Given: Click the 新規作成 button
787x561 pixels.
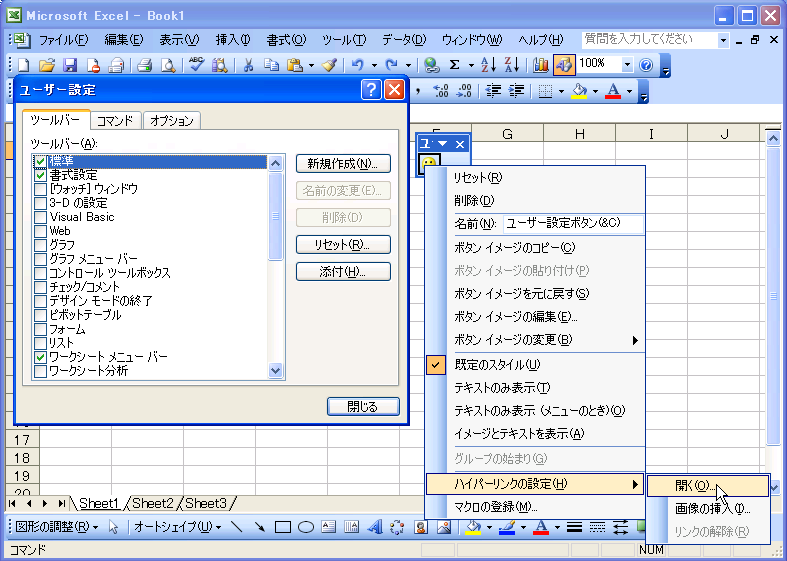Looking at the screenshot, I should click(343, 164).
